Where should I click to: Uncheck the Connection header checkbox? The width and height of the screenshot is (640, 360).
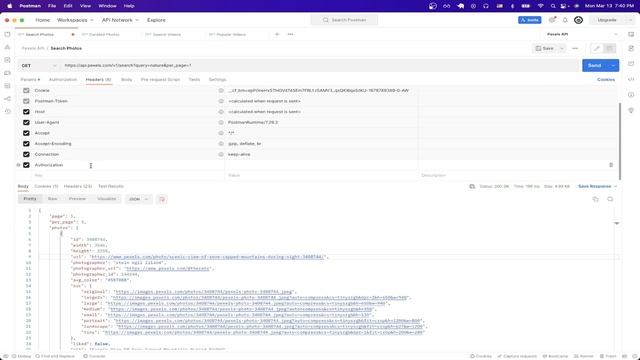point(26,154)
